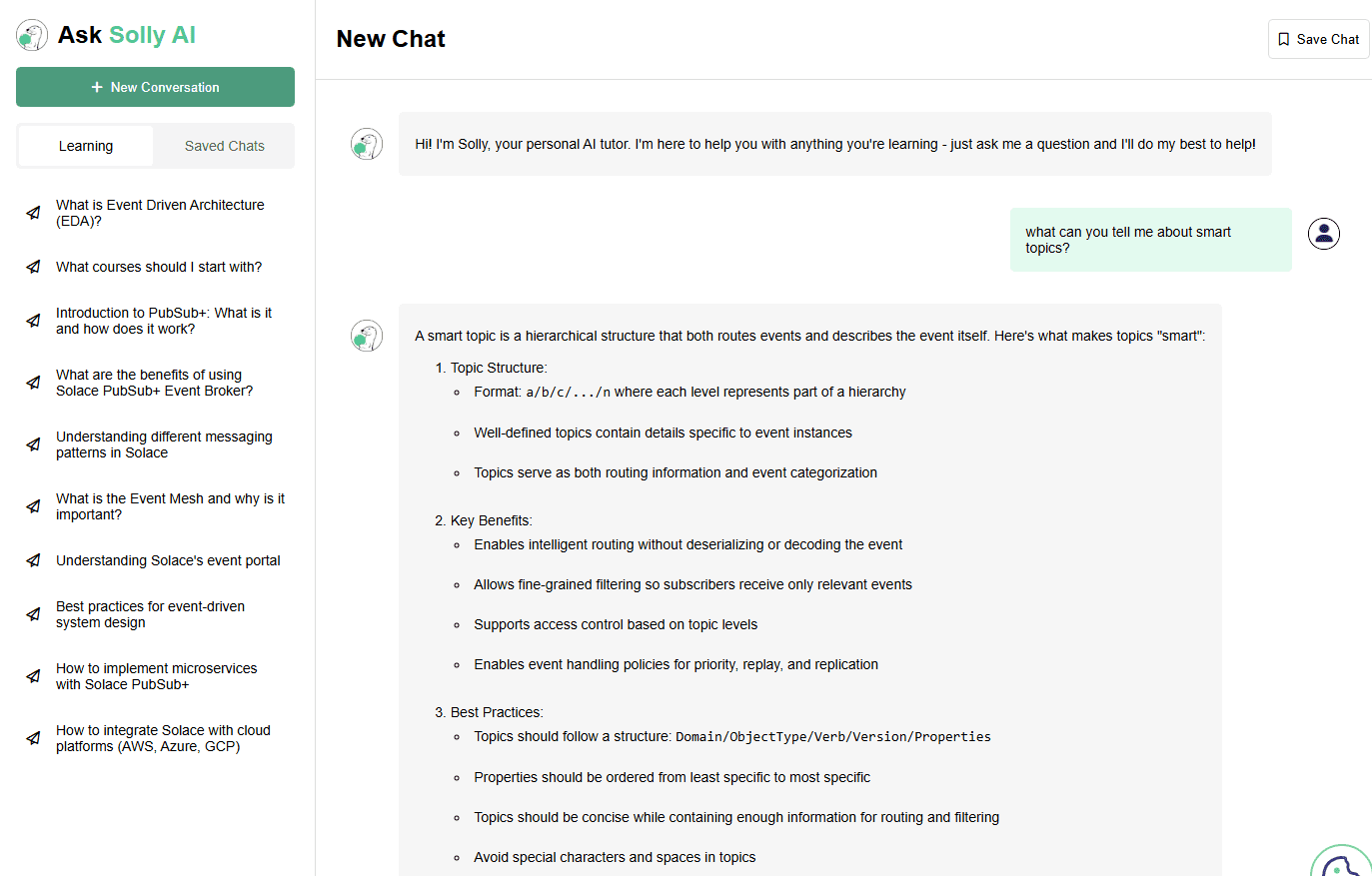Save the current chat
The image size is (1372, 876).
[1318, 40]
